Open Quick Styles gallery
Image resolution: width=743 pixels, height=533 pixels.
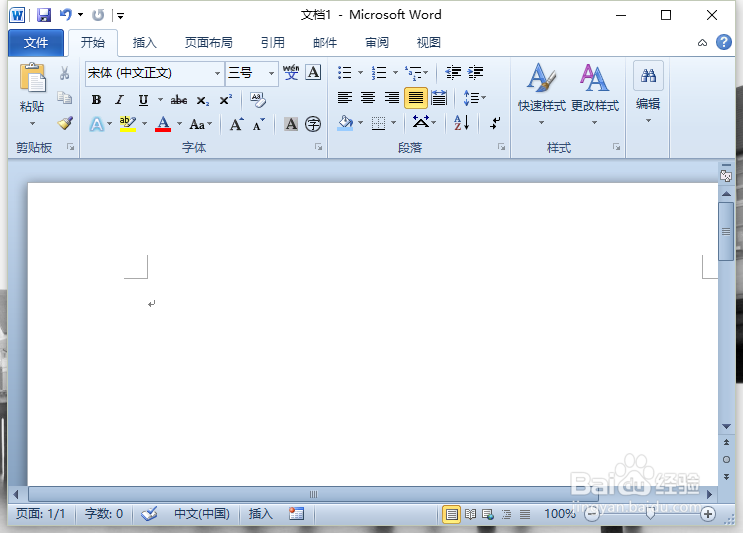tap(542, 94)
